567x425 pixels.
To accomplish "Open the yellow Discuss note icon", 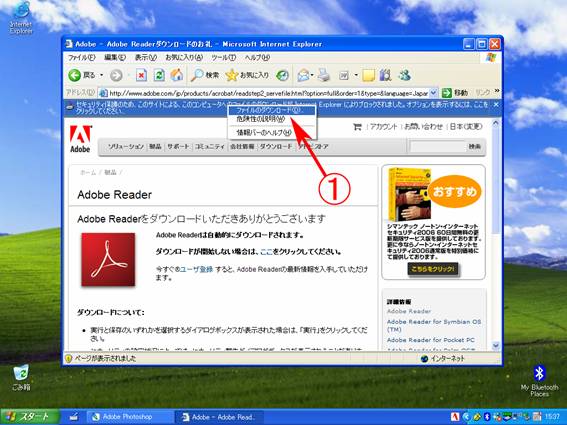I will pyautogui.click(x=368, y=75).
